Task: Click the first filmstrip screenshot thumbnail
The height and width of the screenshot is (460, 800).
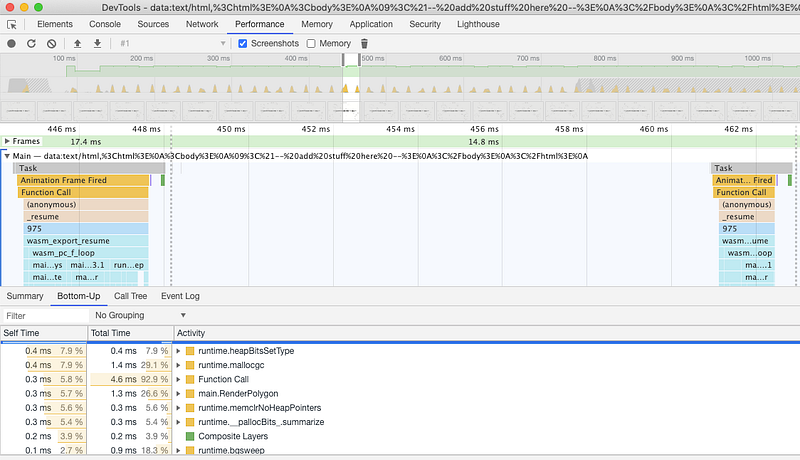Action: tap(18, 111)
